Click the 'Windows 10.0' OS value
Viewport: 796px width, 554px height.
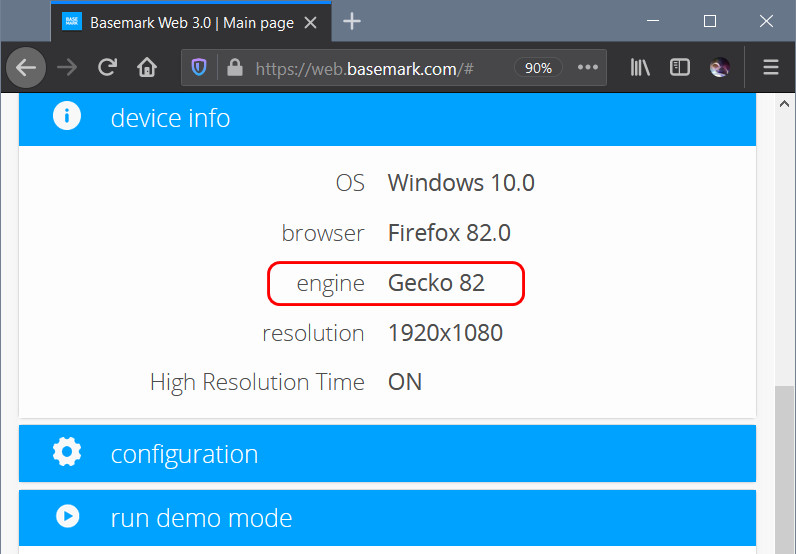tap(461, 183)
